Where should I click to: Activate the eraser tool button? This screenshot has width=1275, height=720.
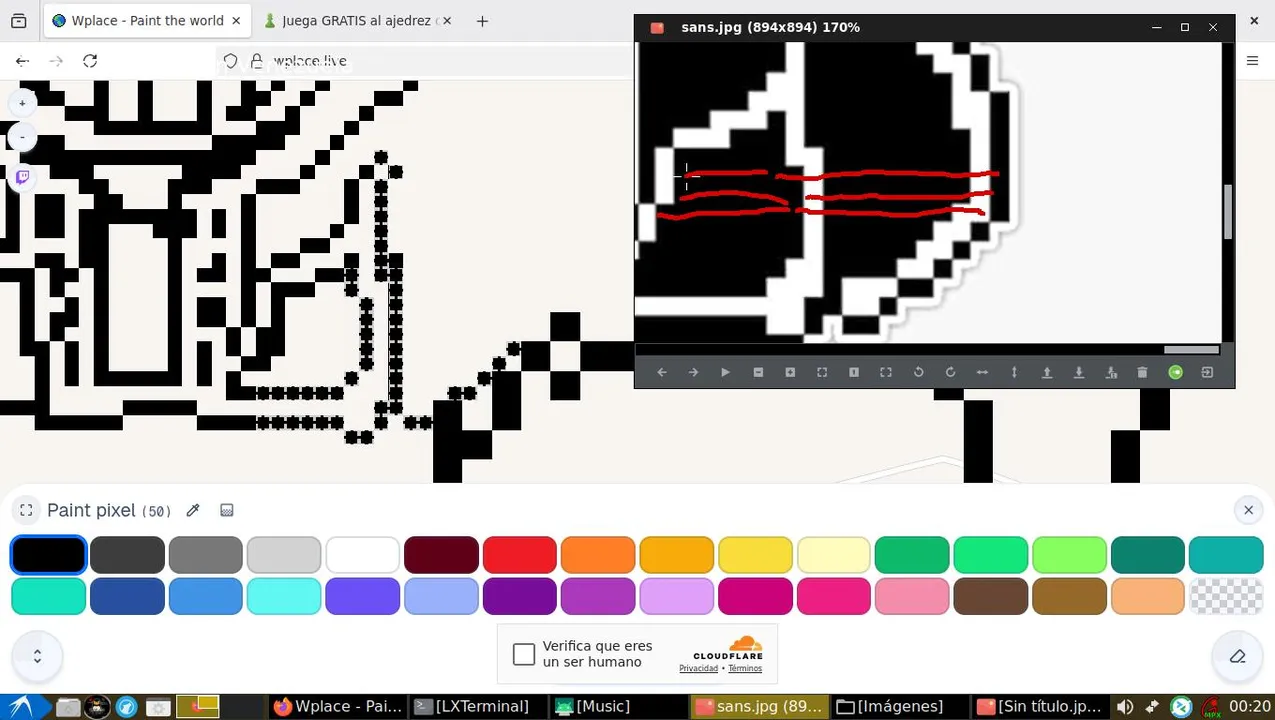click(x=1237, y=657)
